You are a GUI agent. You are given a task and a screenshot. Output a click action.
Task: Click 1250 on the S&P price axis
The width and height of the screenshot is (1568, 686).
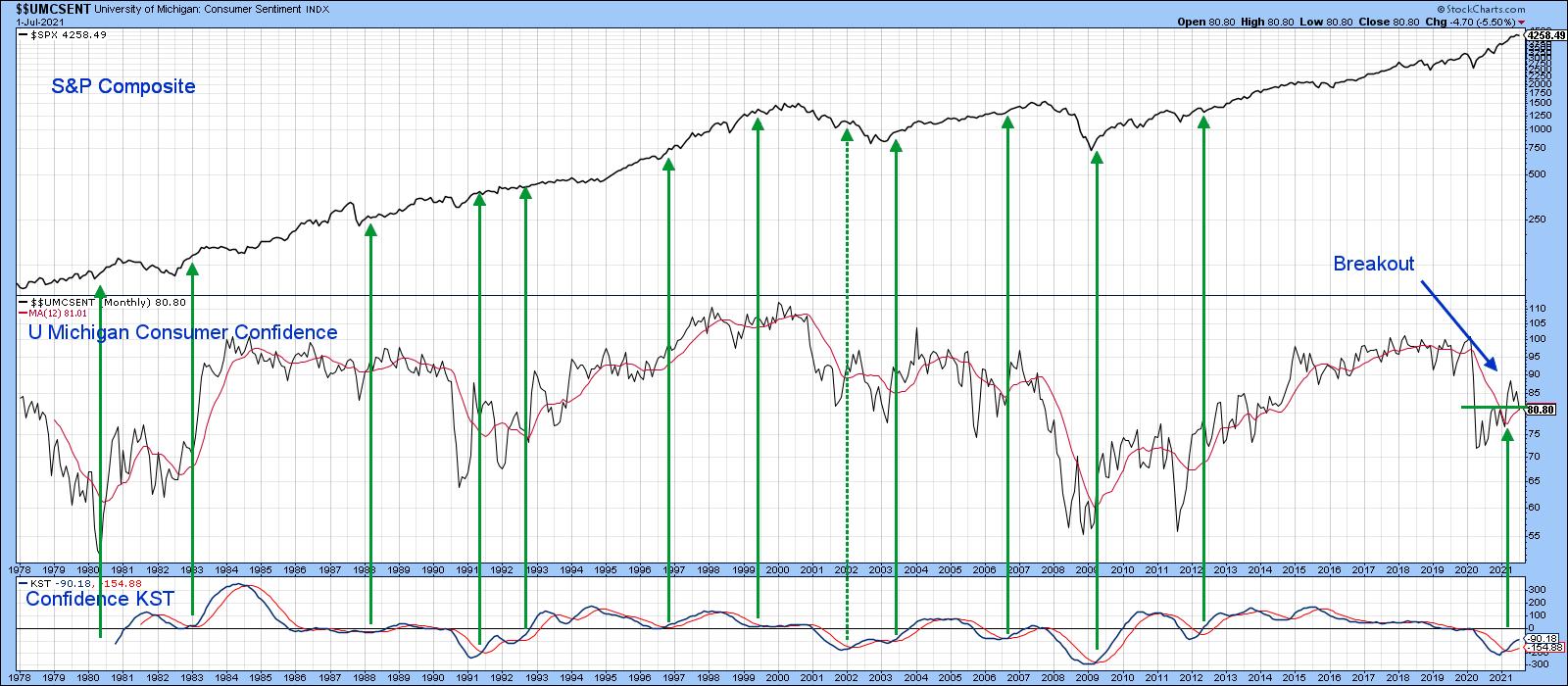(1541, 115)
